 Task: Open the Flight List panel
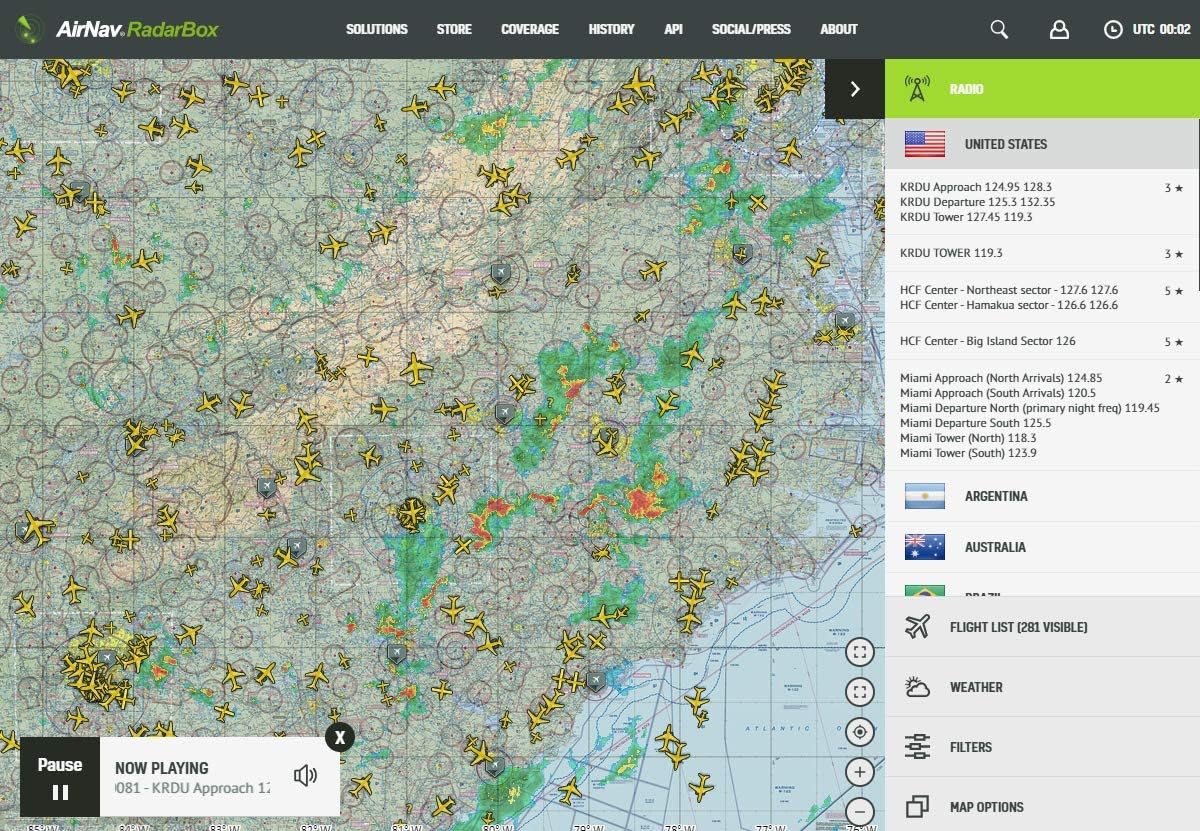point(1018,627)
